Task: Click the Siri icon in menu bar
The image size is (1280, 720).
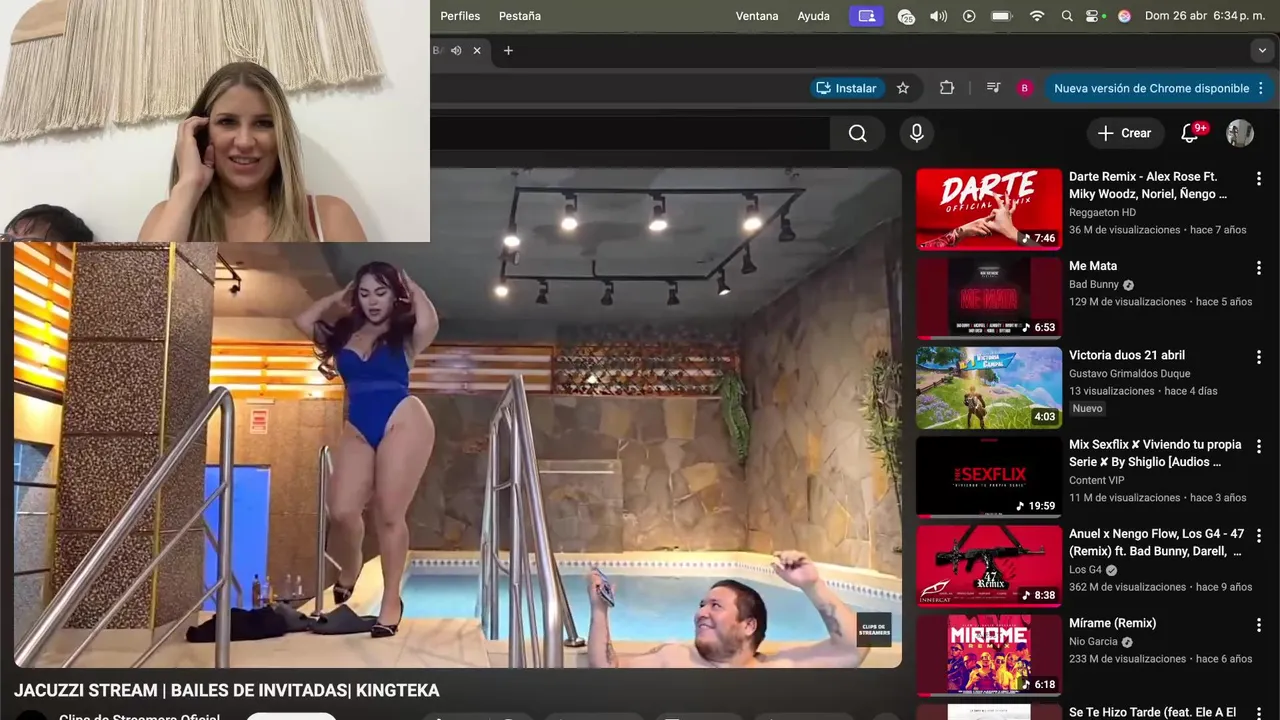Action: tap(1124, 16)
